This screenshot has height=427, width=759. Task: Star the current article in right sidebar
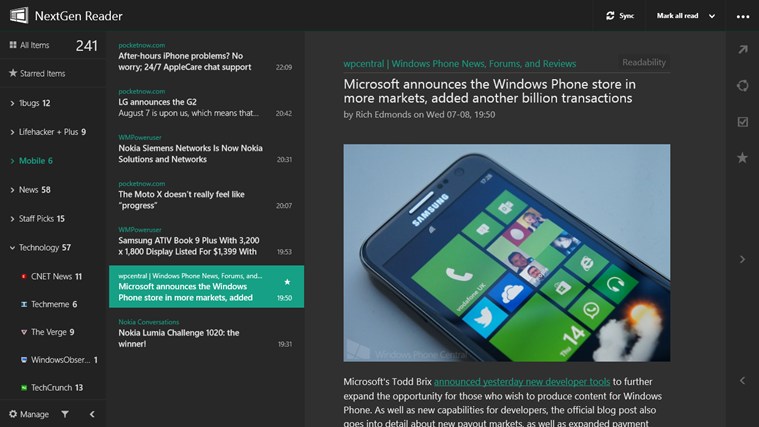(x=742, y=158)
